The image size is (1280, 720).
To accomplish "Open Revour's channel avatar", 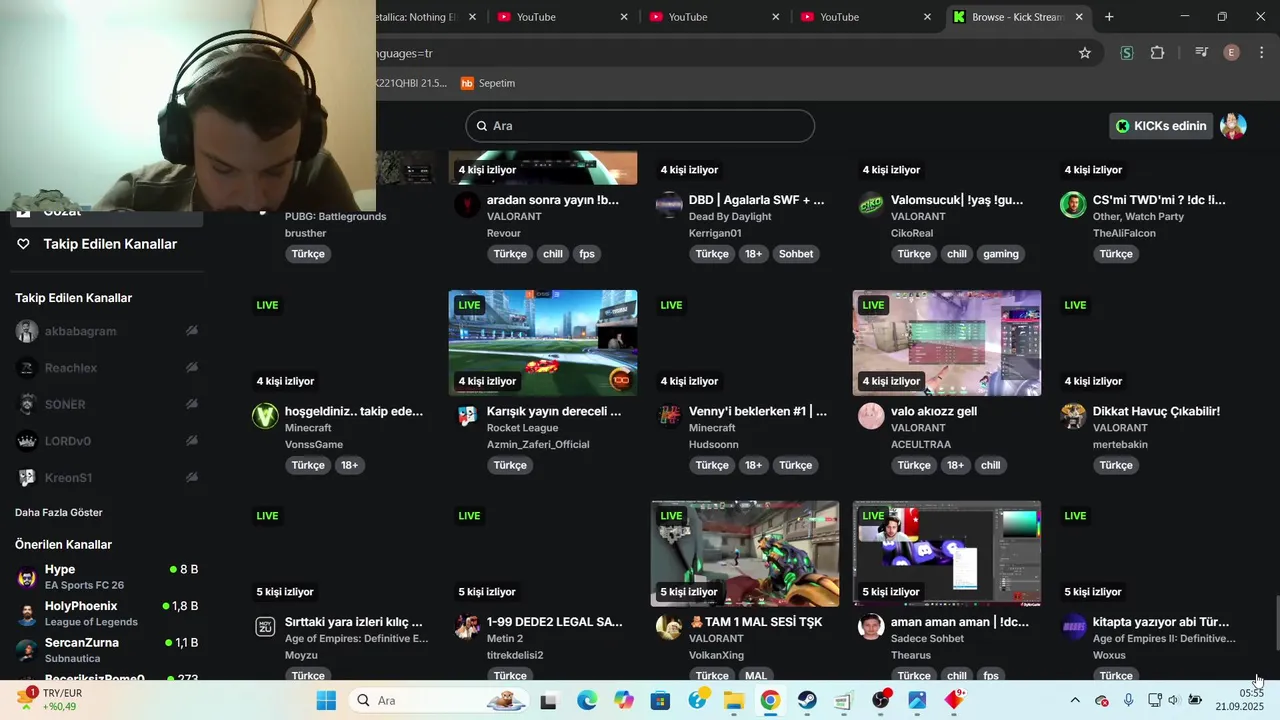I will pyautogui.click(x=467, y=205).
